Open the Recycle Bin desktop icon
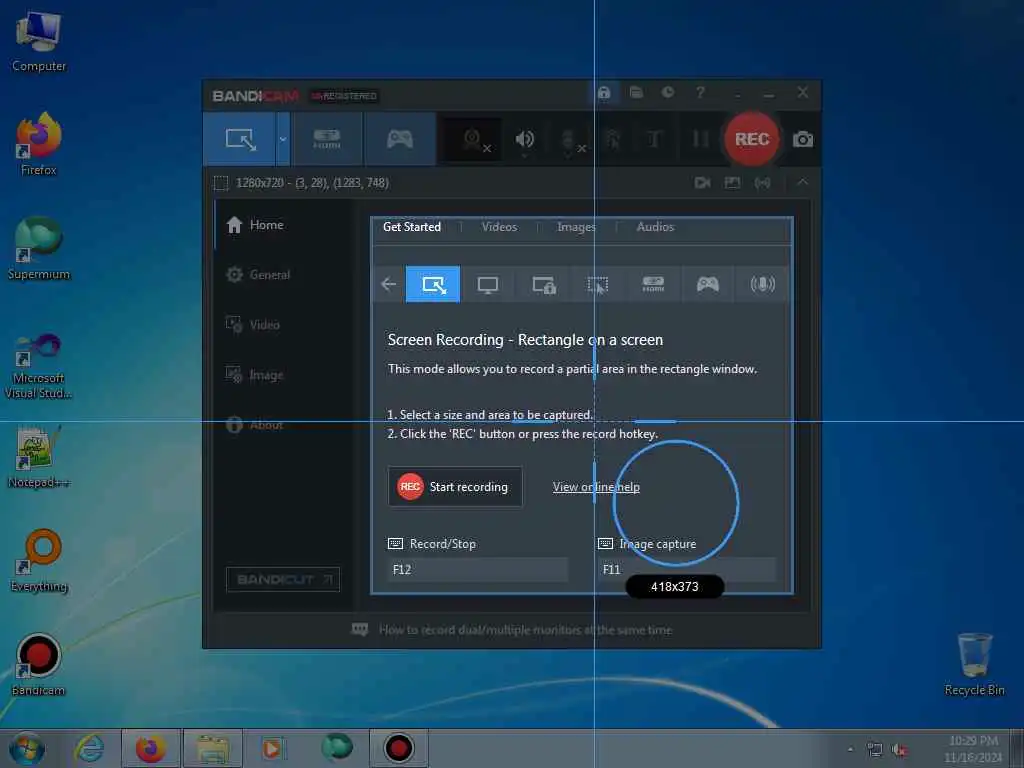 (x=974, y=664)
